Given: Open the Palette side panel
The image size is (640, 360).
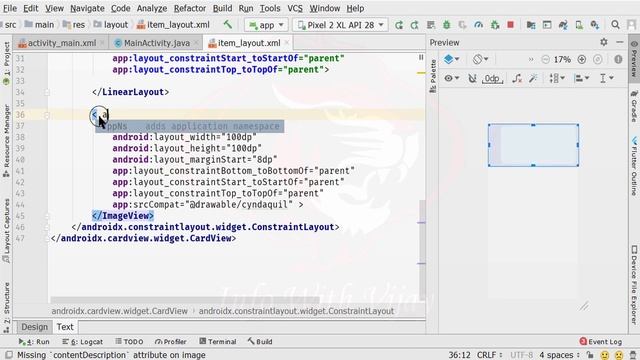Looking at the screenshot, I should pyautogui.click(x=433, y=76).
